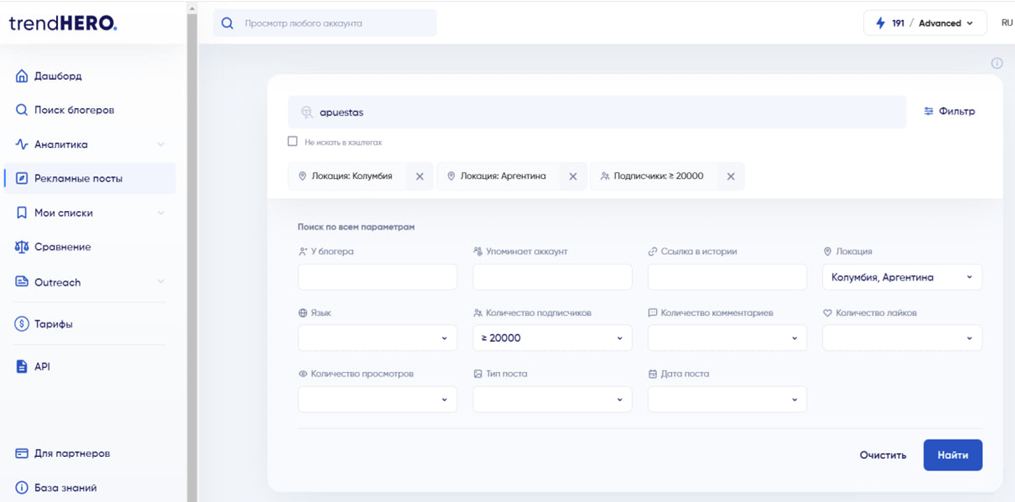Open the Локация dropdown
This screenshot has width=1015, height=502.
click(x=901, y=277)
